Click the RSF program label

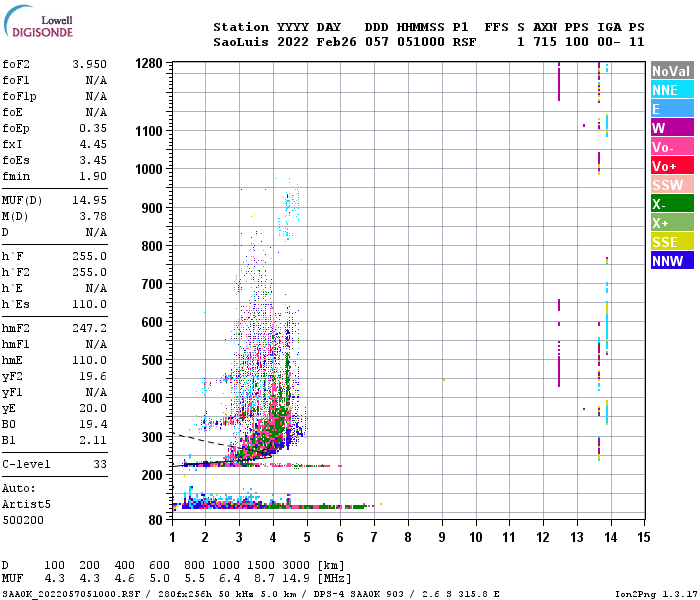(x=464, y=42)
